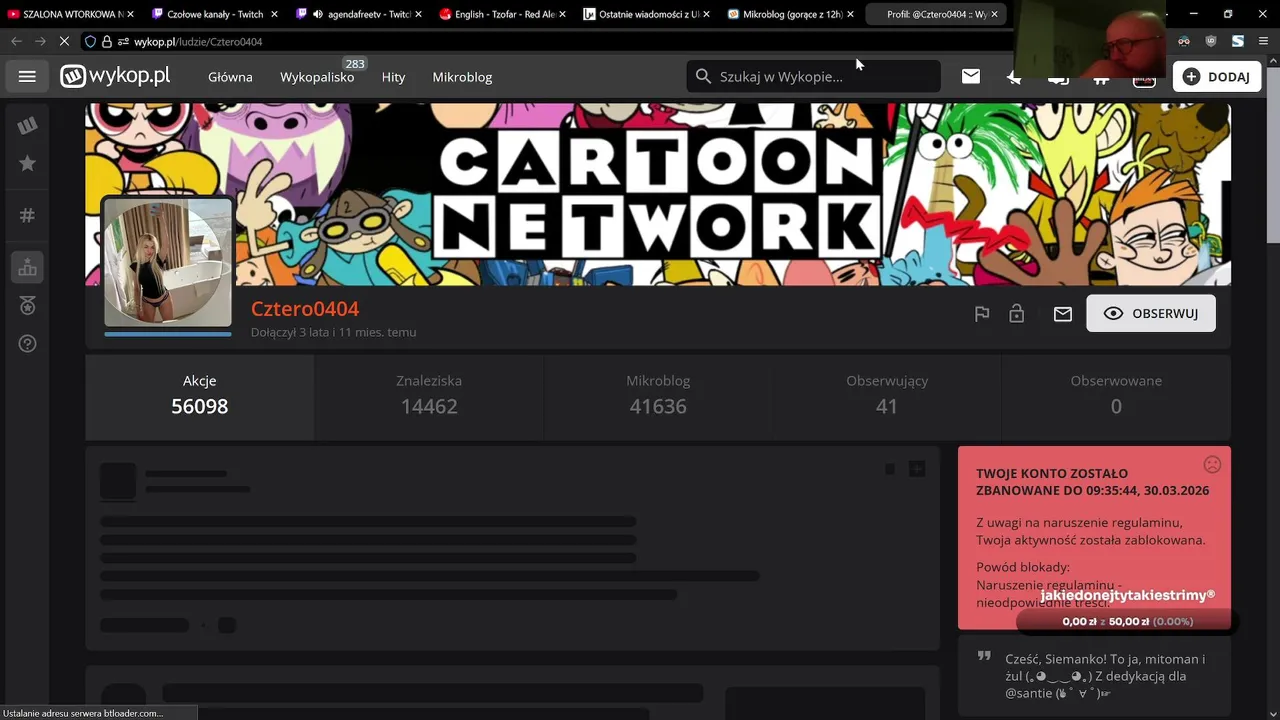Click the padlock site security icon

pyautogui.click(x=107, y=41)
